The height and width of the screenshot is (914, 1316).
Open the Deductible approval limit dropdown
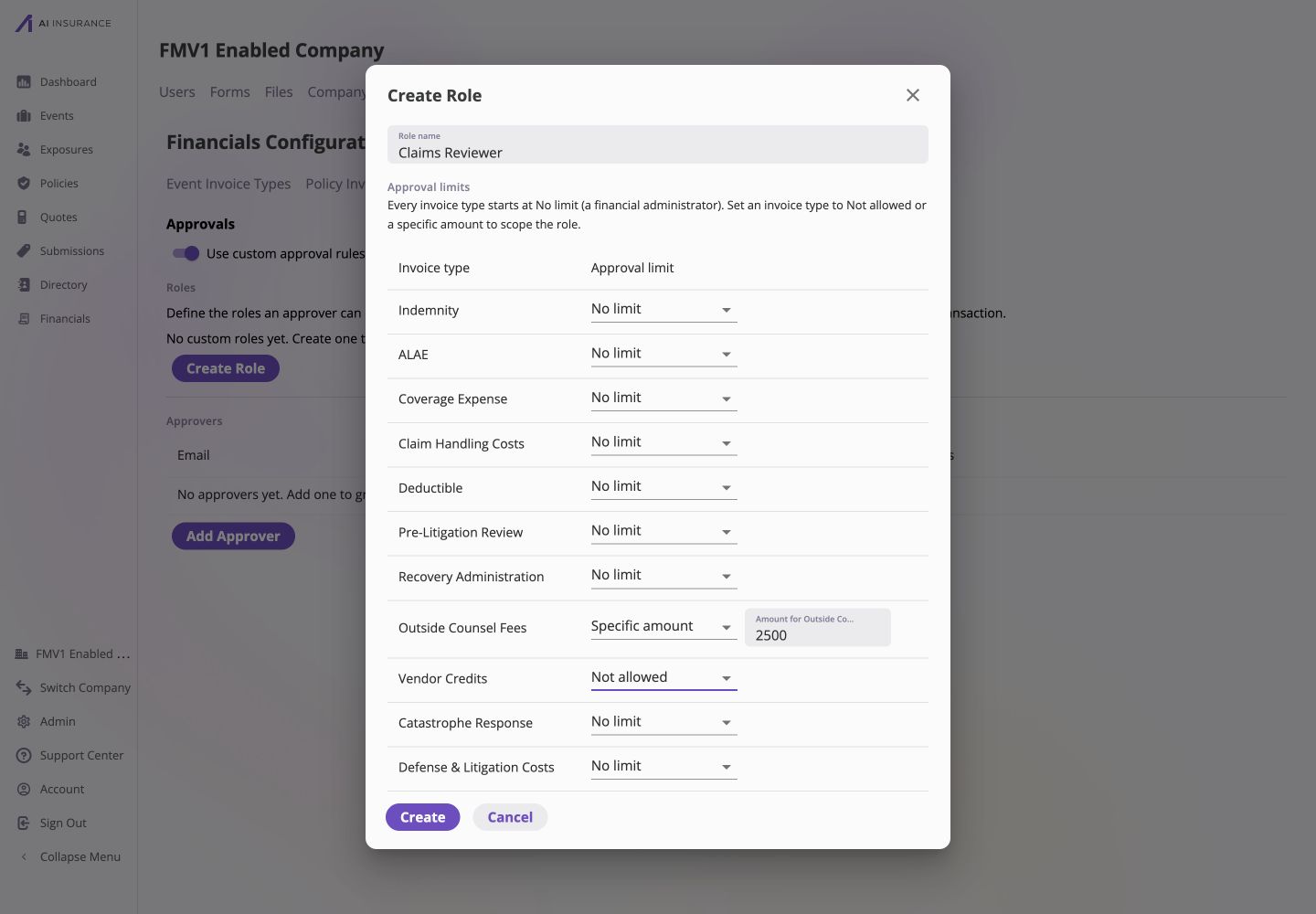[663, 487]
